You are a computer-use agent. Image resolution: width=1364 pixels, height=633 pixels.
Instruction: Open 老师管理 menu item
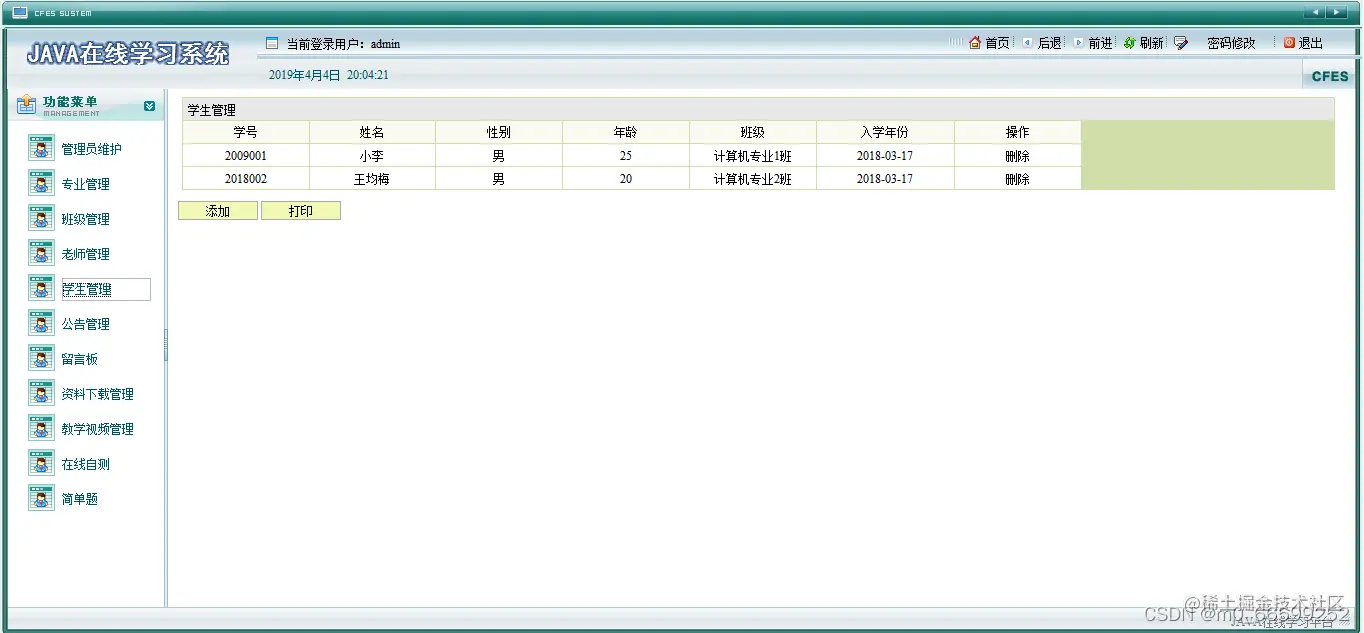click(85, 254)
